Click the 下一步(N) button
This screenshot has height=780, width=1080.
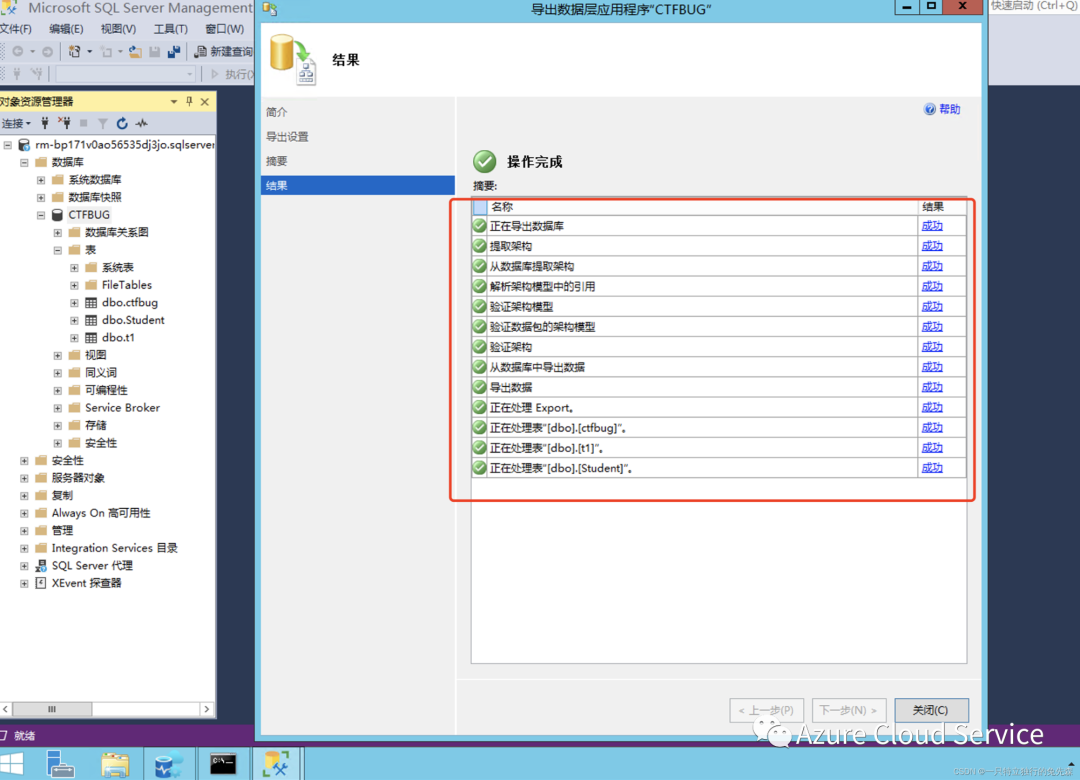pos(849,710)
